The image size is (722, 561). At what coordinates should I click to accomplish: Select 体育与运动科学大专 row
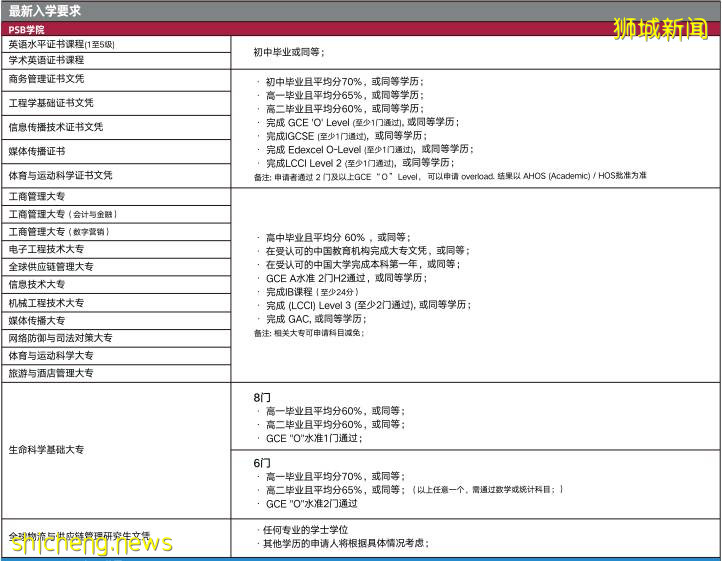coord(116,356)
